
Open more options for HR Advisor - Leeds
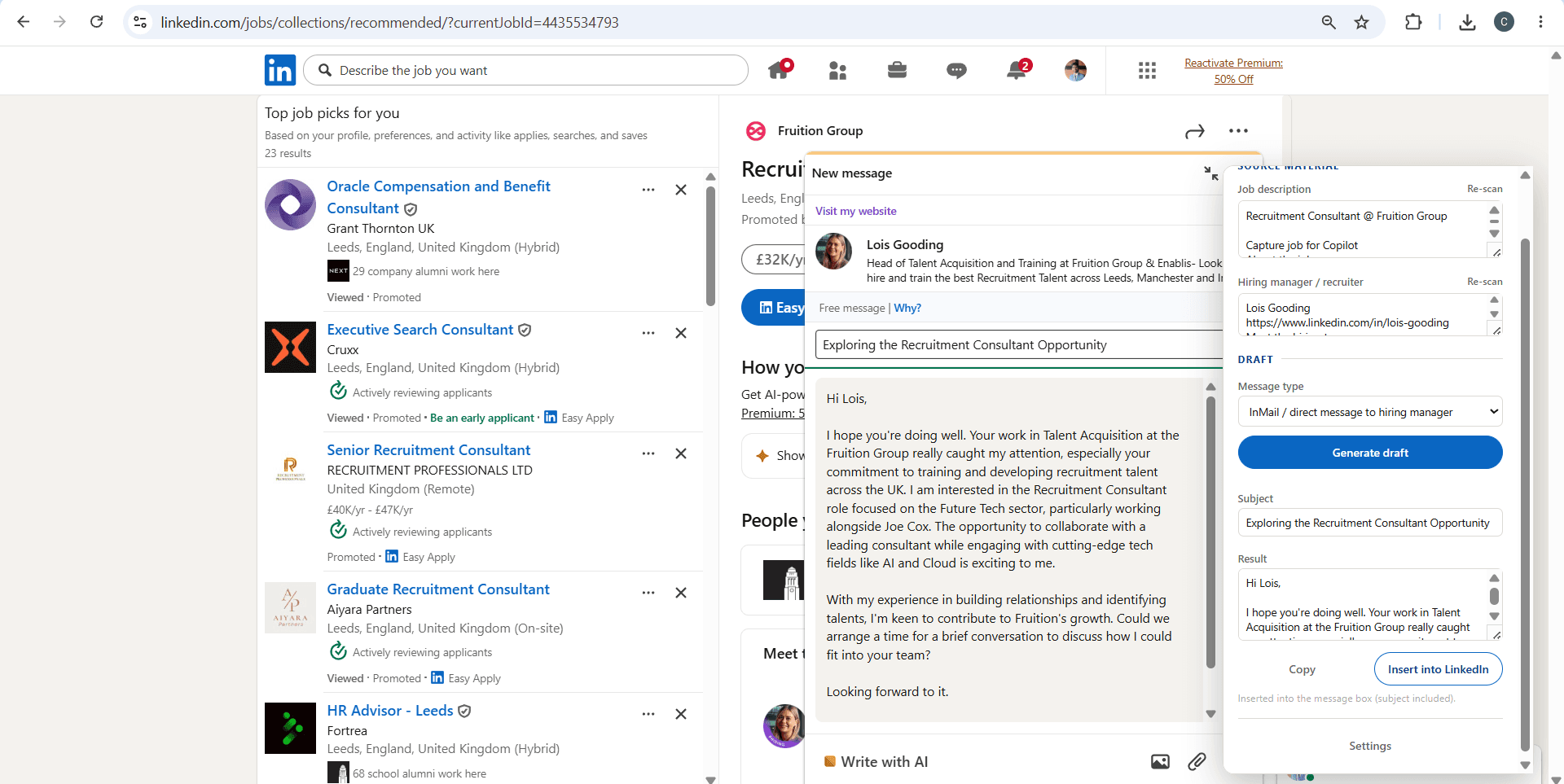point(648,714)
